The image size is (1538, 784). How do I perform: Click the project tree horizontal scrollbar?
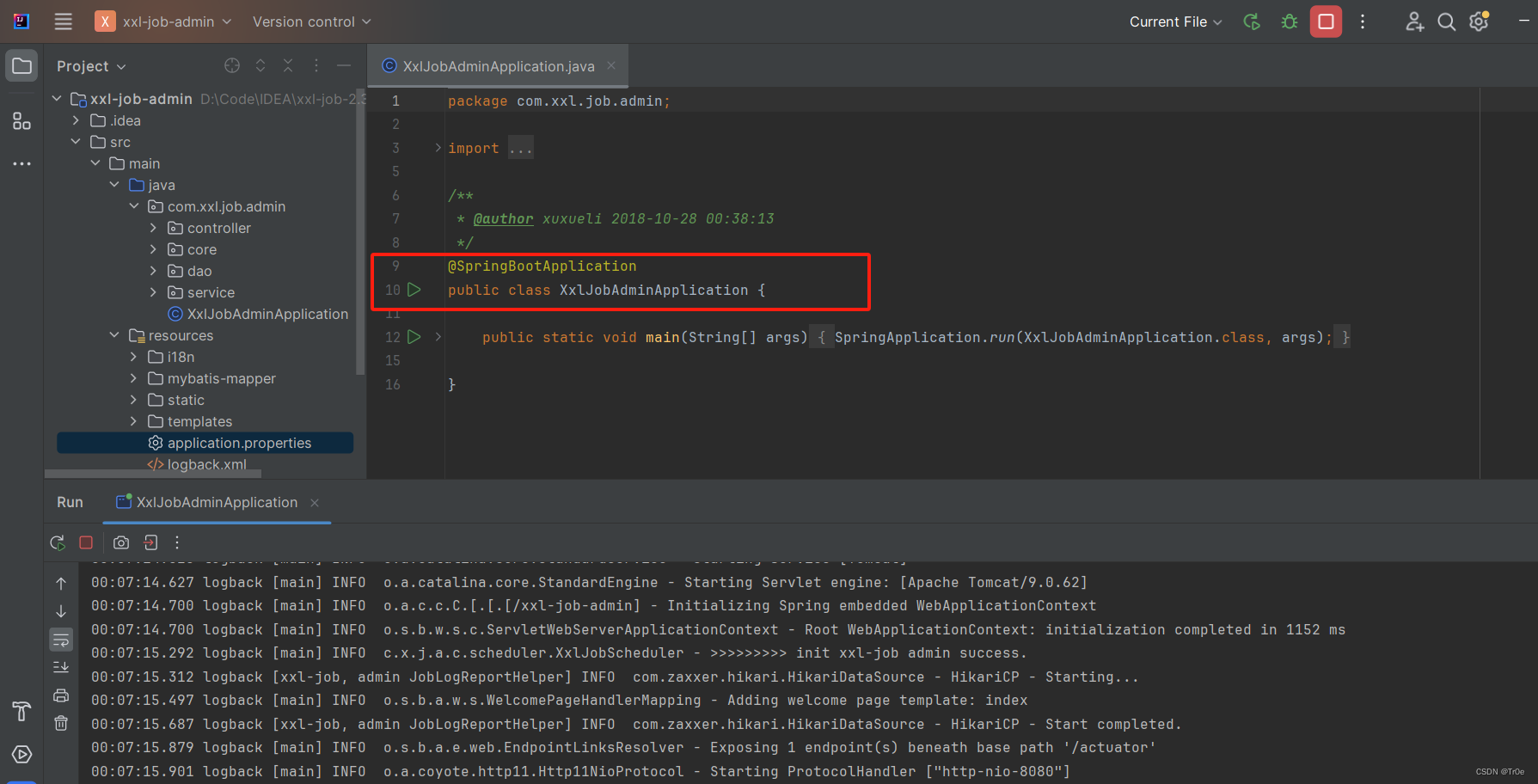pyautogui.click(x=153, y=474)
